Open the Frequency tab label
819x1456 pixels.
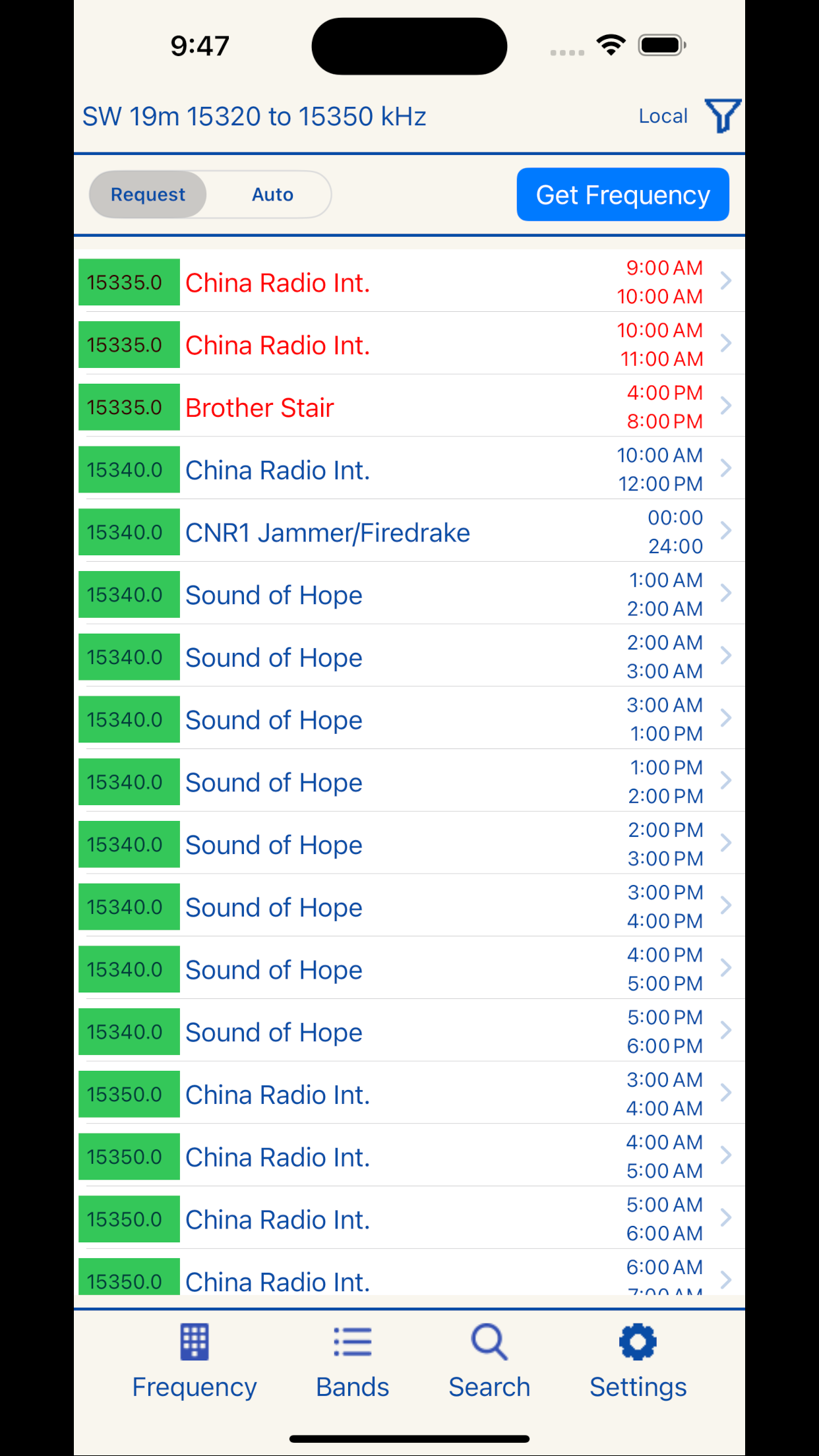click(x=195, y=1387)
